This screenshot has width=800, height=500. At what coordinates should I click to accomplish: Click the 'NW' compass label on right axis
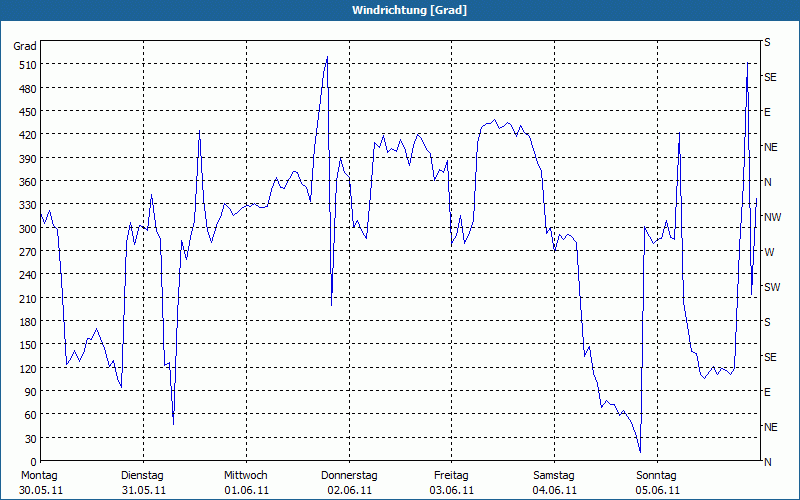[x=772, y=217]
